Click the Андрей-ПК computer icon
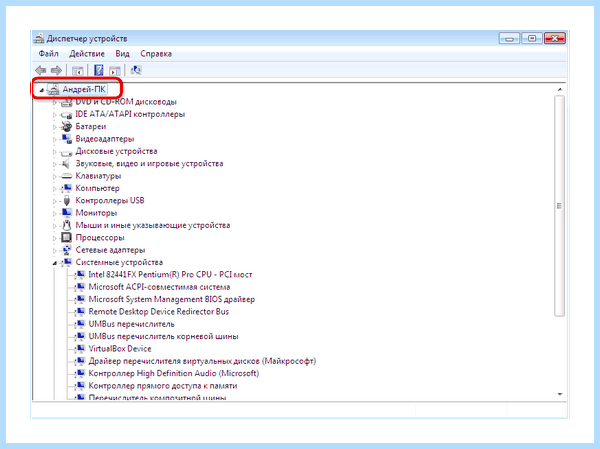The image size is (600, 449). pos(54,90)
